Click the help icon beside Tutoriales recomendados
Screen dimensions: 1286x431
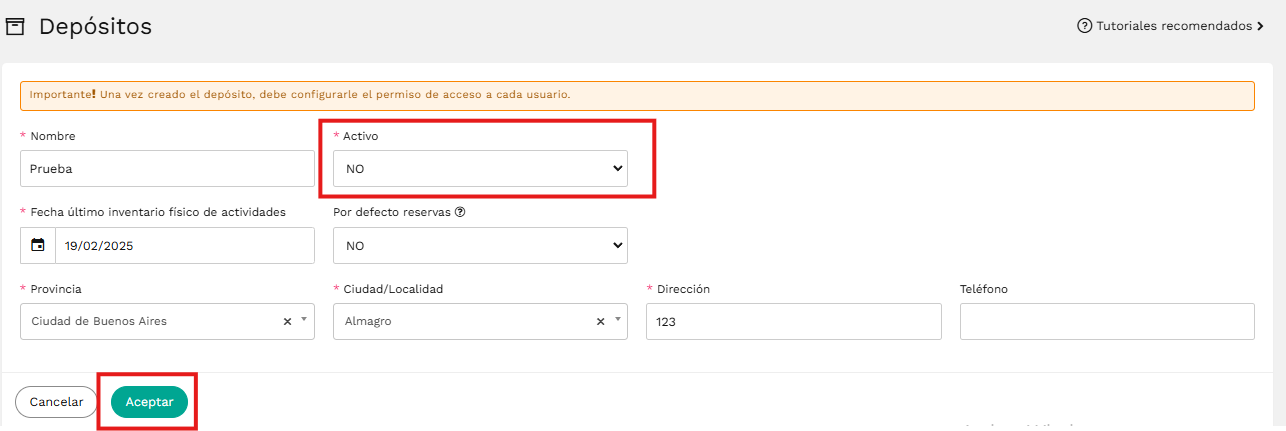1084,26
